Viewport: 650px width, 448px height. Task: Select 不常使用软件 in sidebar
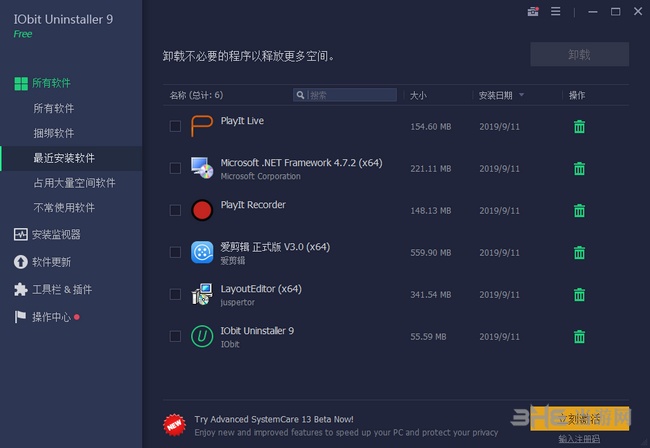coord(64,208)
